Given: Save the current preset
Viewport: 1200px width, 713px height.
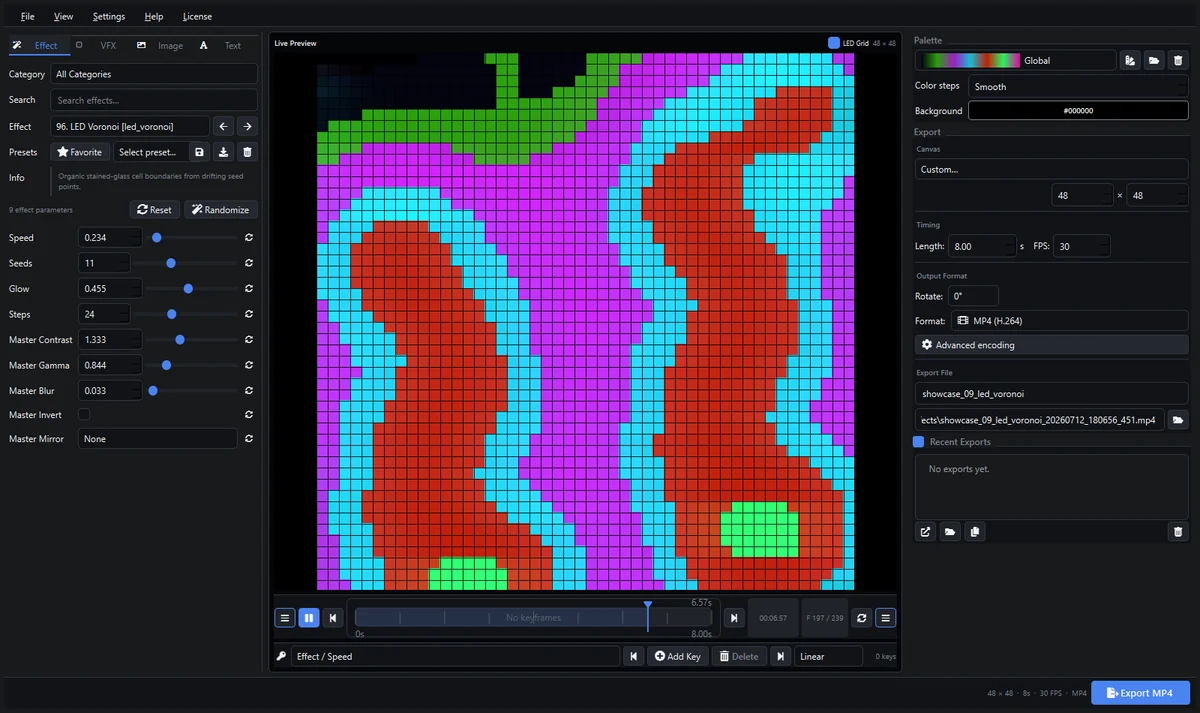Looking at the screenshot, I should 200,152.
